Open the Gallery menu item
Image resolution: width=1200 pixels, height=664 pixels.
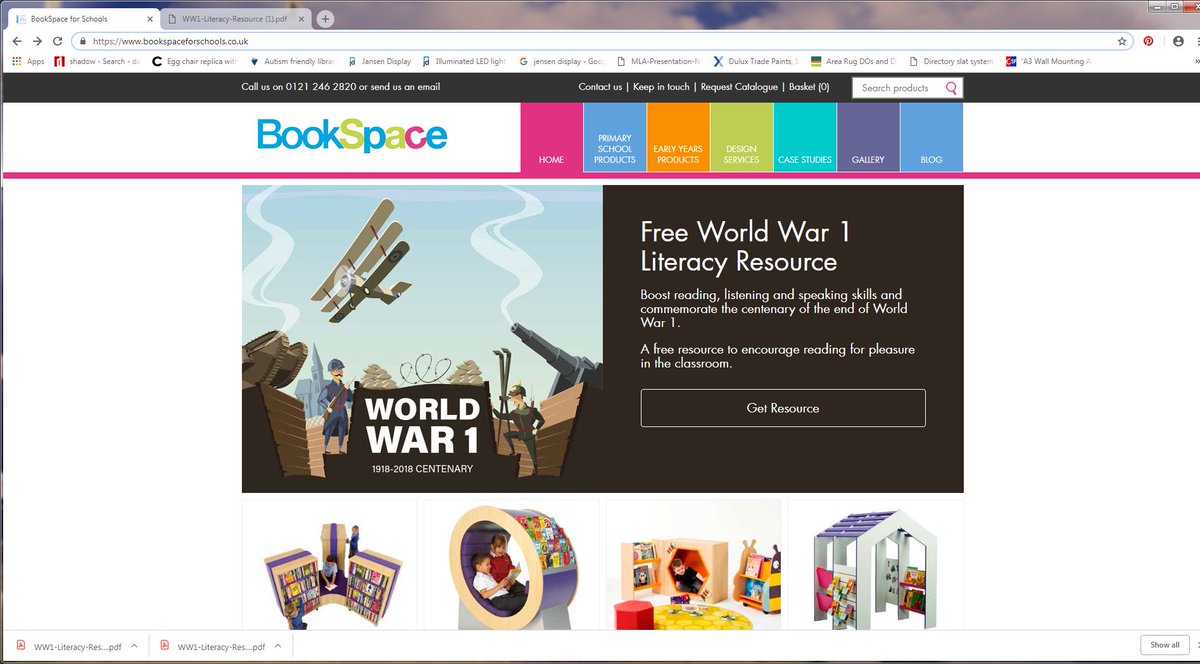(868, 137)
